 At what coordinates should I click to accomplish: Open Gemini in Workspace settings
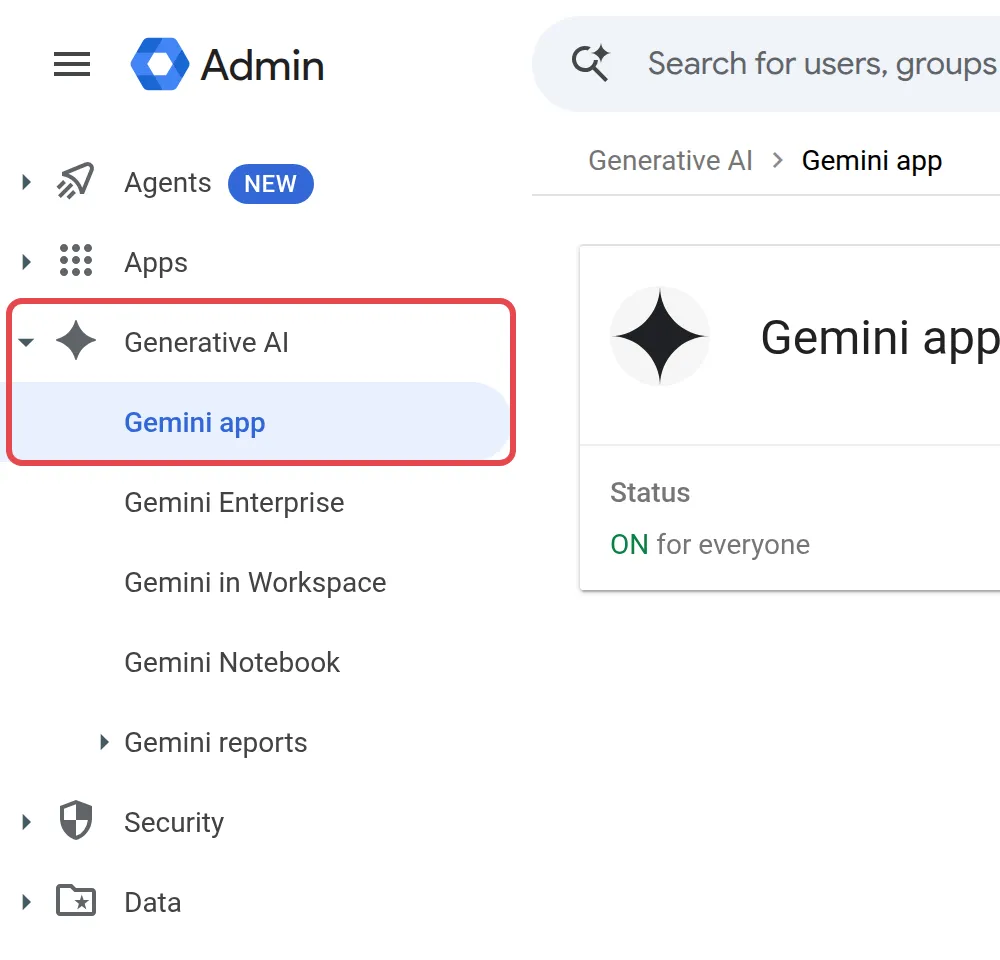click(255, 582)
